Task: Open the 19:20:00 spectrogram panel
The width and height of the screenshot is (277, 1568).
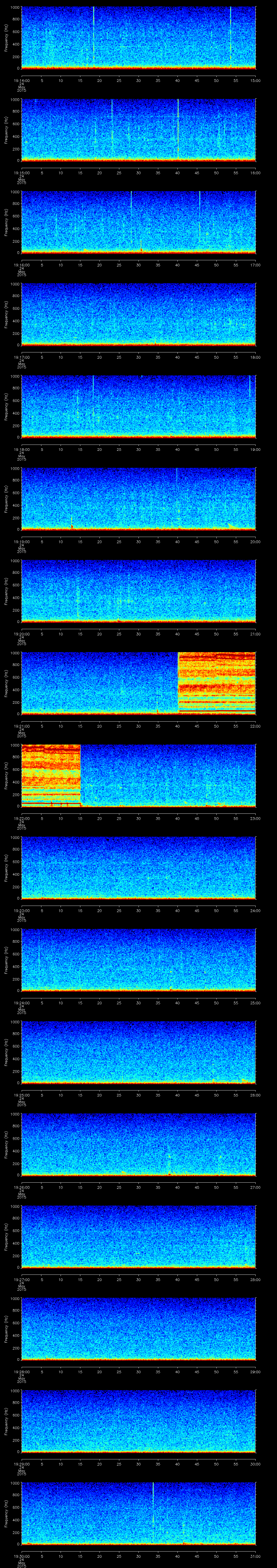Action: click(x=138, y=590)
